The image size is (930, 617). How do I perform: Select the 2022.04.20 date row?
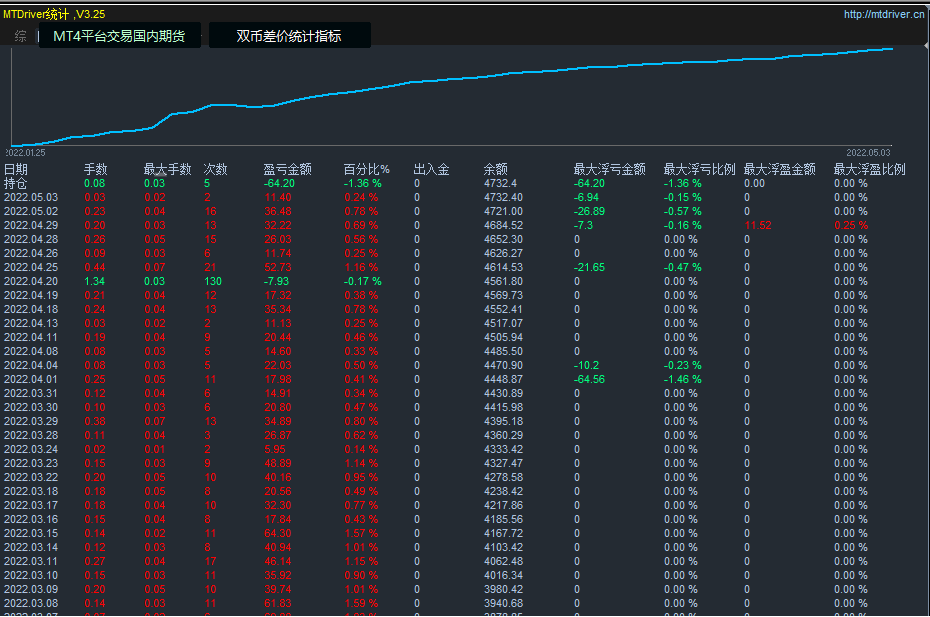pyautogui.click(x=31, y=281)
